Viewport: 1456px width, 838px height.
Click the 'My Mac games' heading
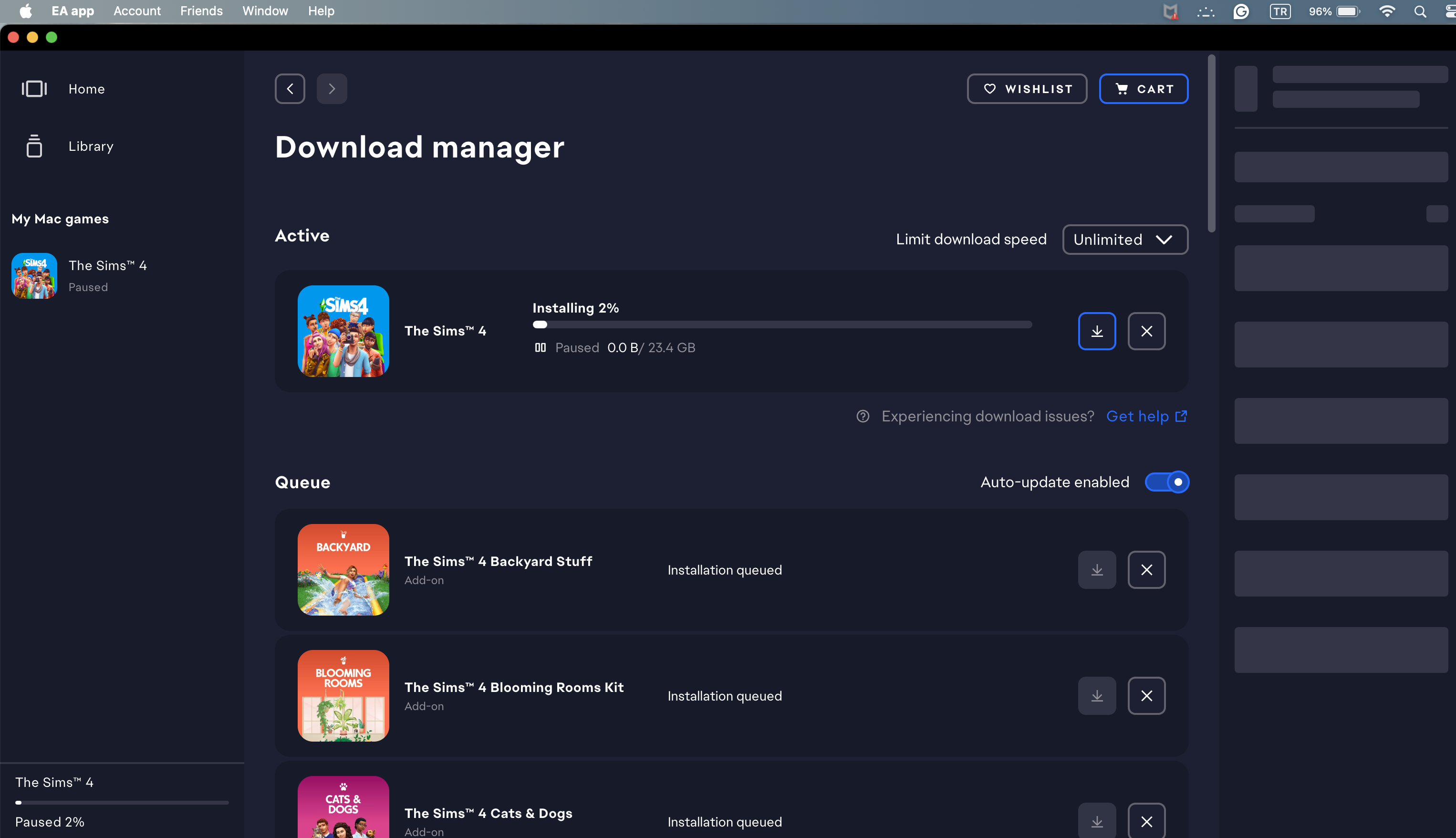(60, 219)
